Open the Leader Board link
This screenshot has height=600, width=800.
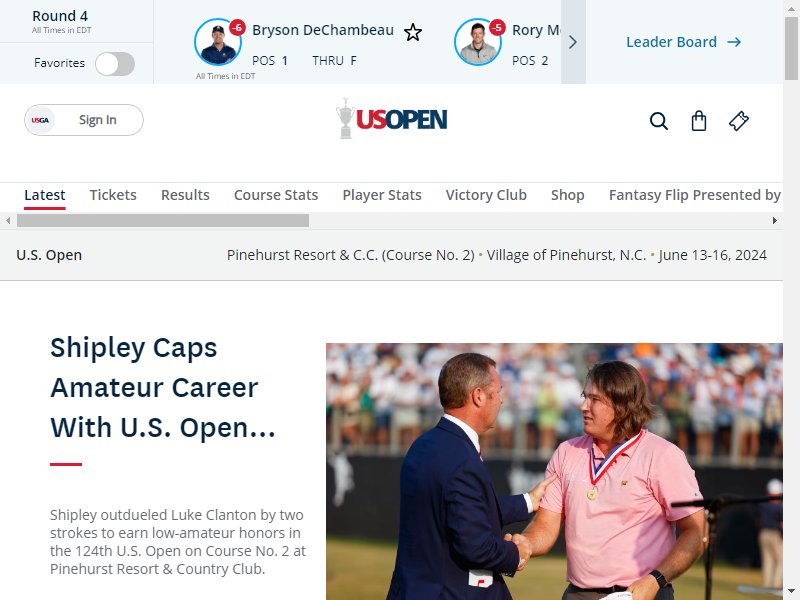[684, 42]
